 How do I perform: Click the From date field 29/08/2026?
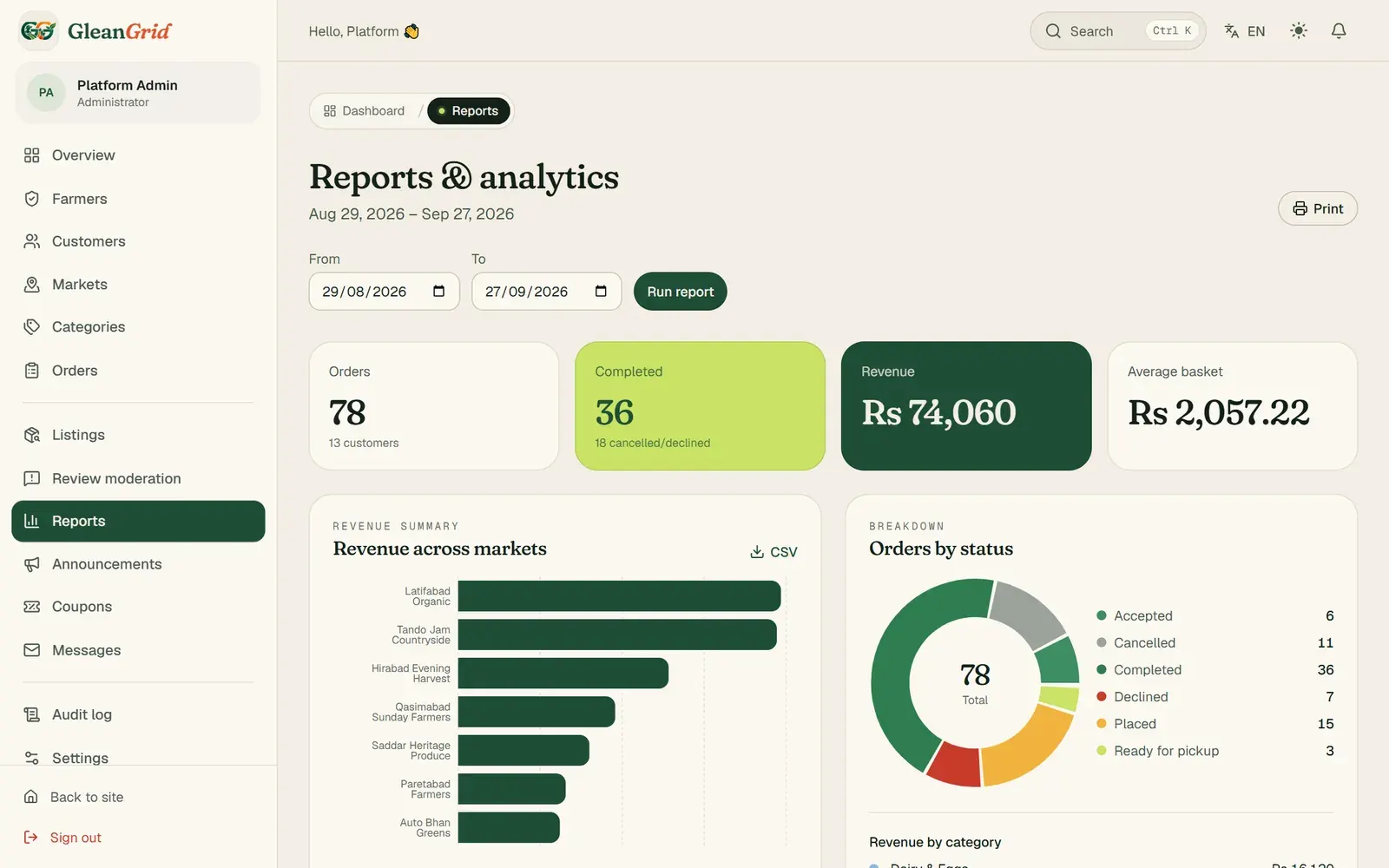384,292
